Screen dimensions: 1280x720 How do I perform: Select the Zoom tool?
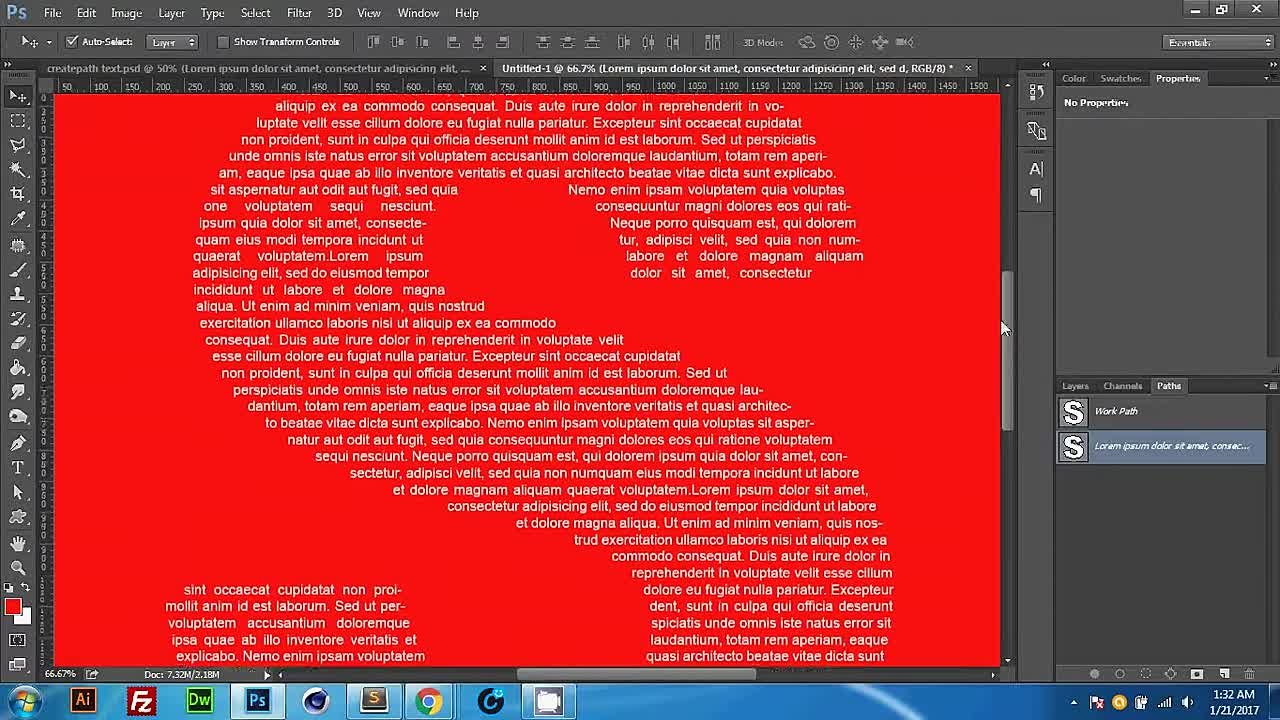18,567
